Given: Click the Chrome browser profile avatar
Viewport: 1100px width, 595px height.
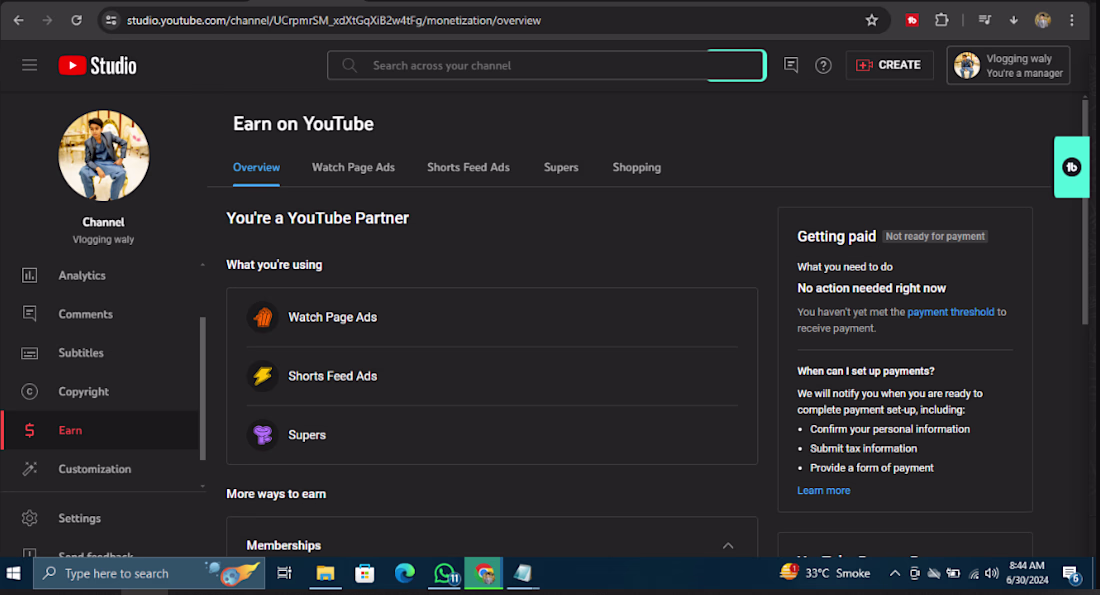Looking at the screenshot, I should coord(1042,20).
